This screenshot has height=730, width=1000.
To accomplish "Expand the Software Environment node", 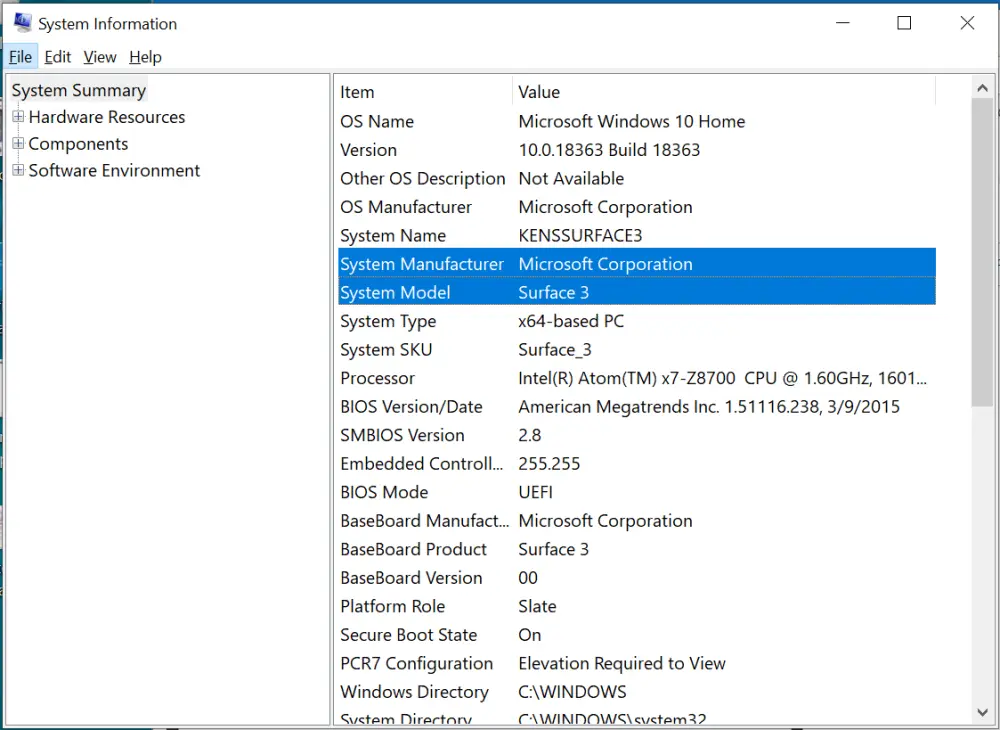I will [18, 171].
